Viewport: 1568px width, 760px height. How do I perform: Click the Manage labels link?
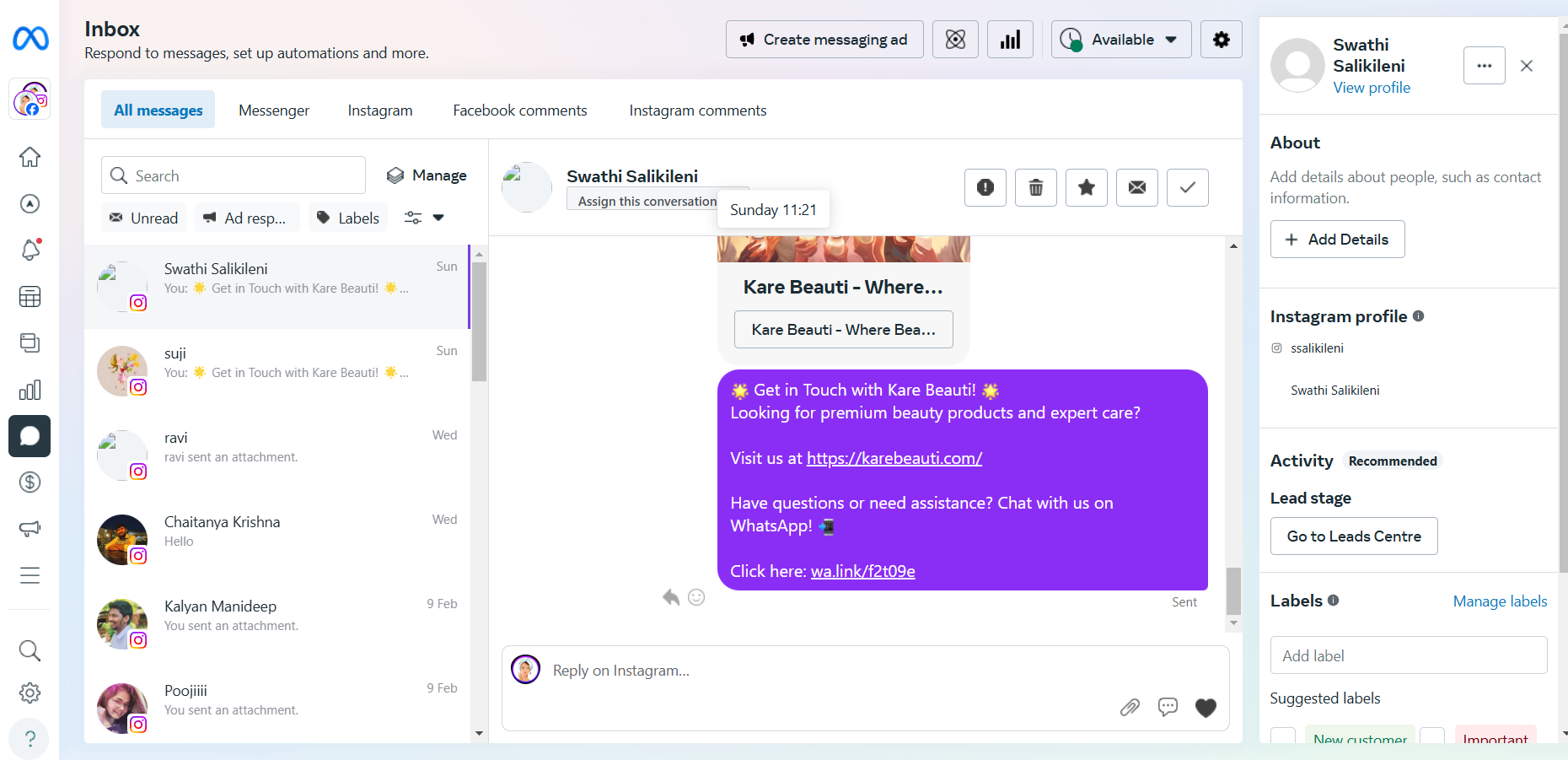[1500, 601]
